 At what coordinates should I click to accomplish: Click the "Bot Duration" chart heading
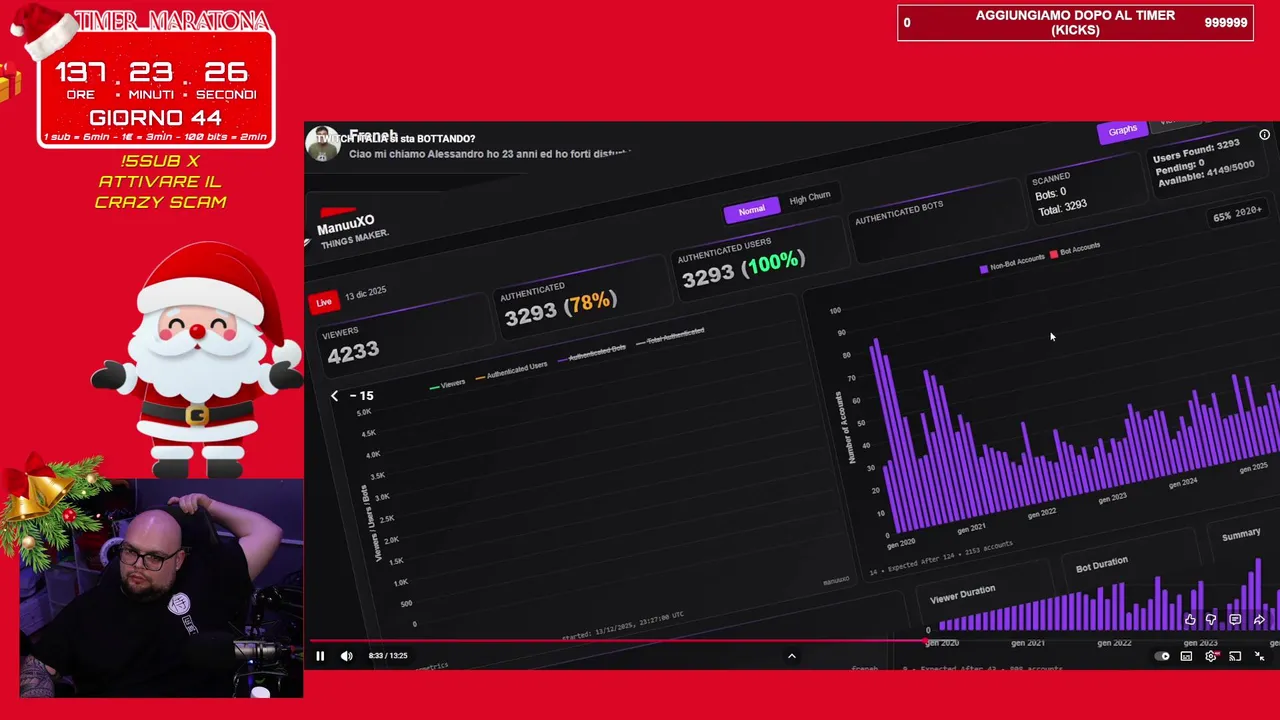pyautogui.click(x=1101, y=565)
